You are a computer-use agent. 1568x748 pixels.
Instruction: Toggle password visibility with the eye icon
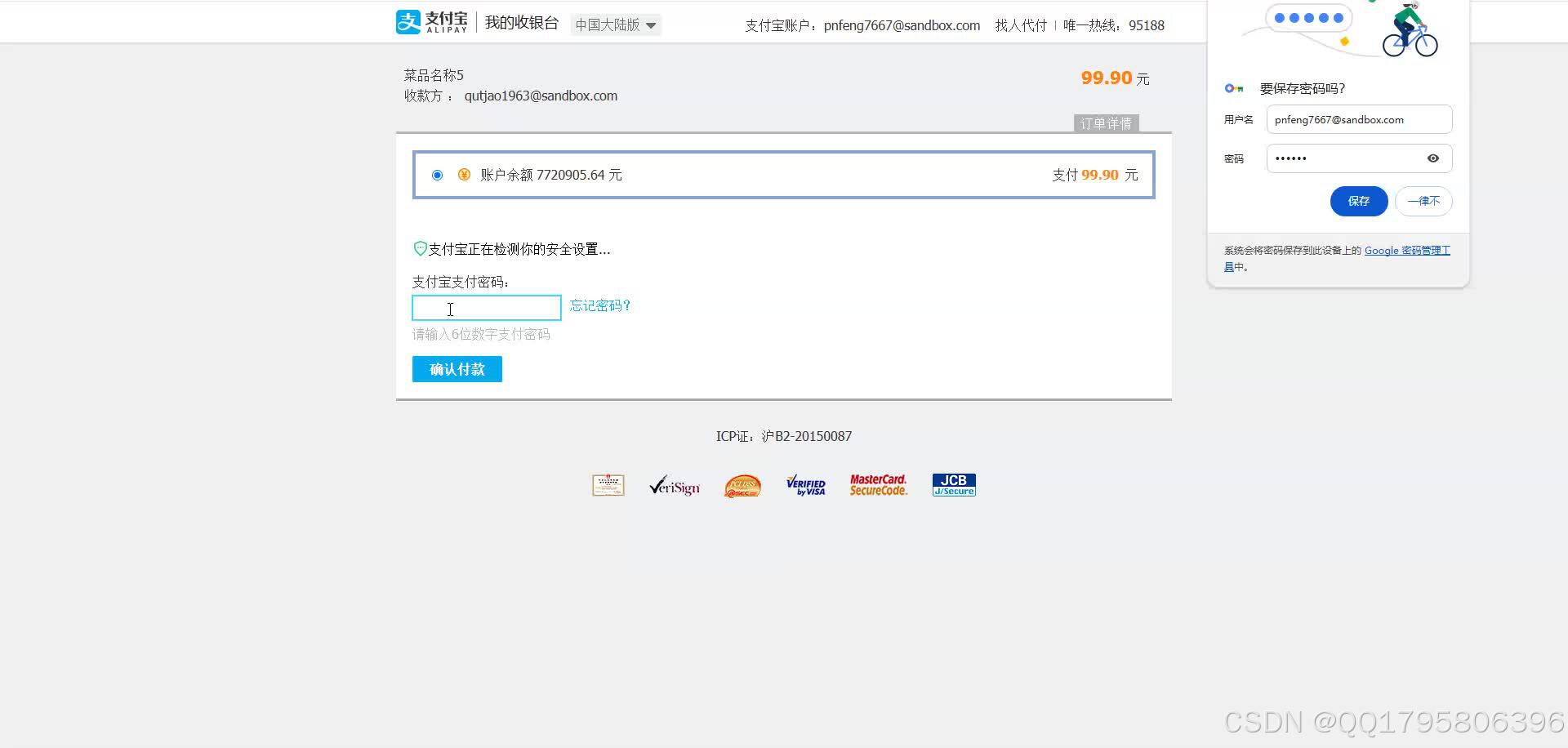1432,158
